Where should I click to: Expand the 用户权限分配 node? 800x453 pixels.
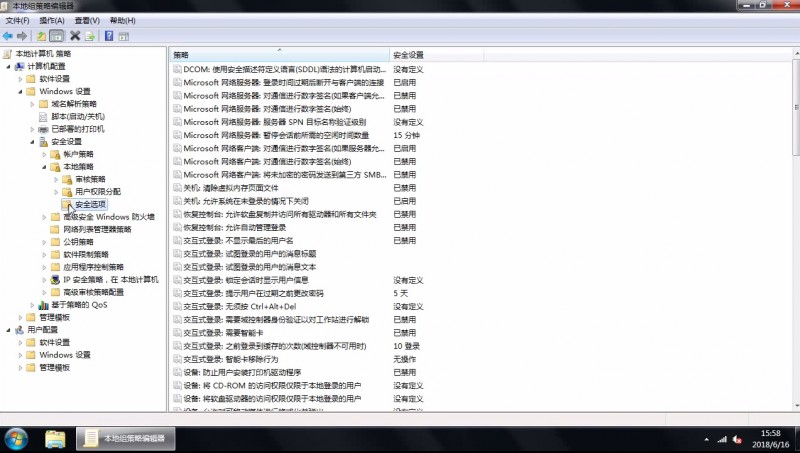pyautogui.click(x=56, y=192)
